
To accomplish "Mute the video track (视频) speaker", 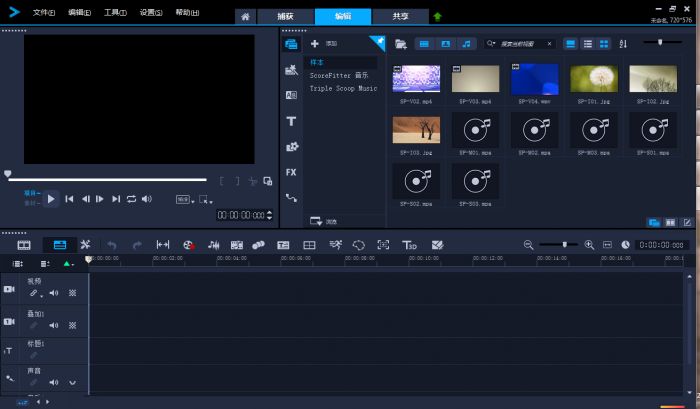I will coord(54,293).
